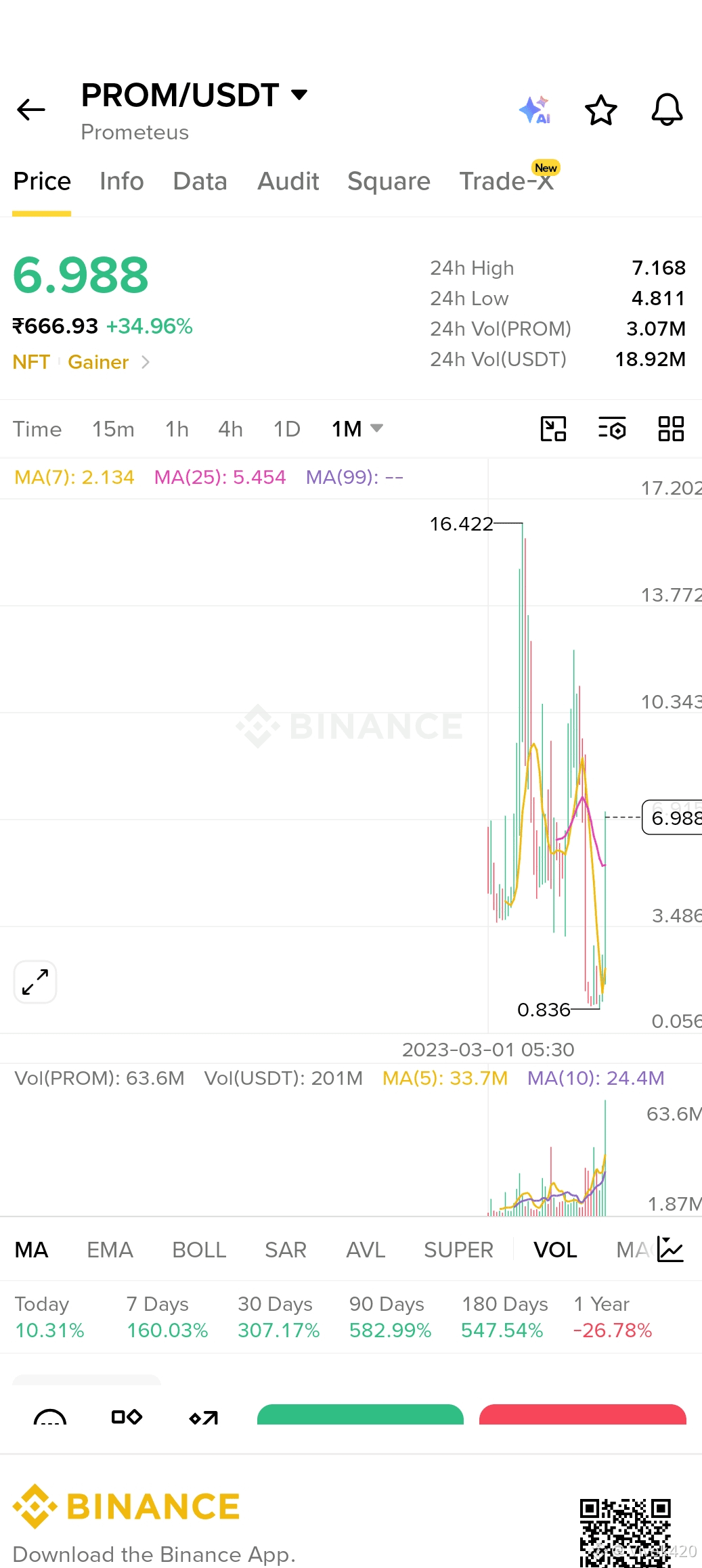
Task: Tap the volume MA(5): 33.7M legend
Action: tap(445, 1078)
